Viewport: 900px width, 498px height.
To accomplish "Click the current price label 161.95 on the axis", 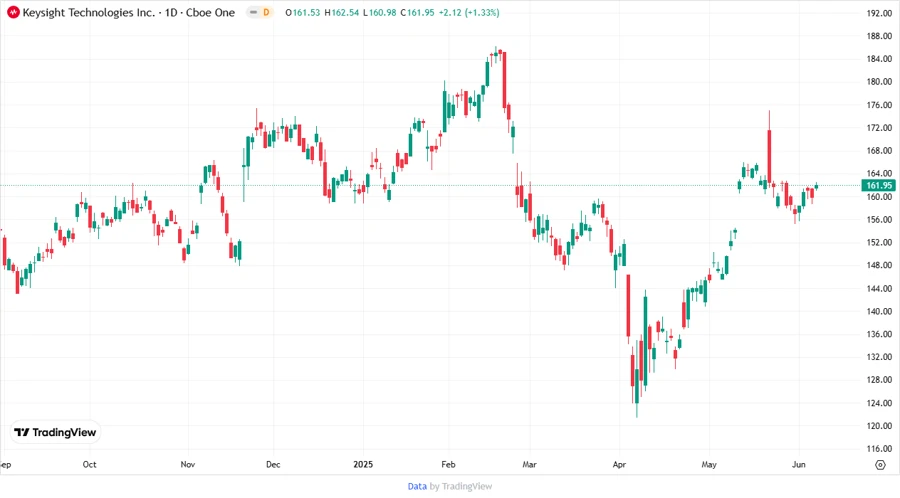I will tap(878, 185).
